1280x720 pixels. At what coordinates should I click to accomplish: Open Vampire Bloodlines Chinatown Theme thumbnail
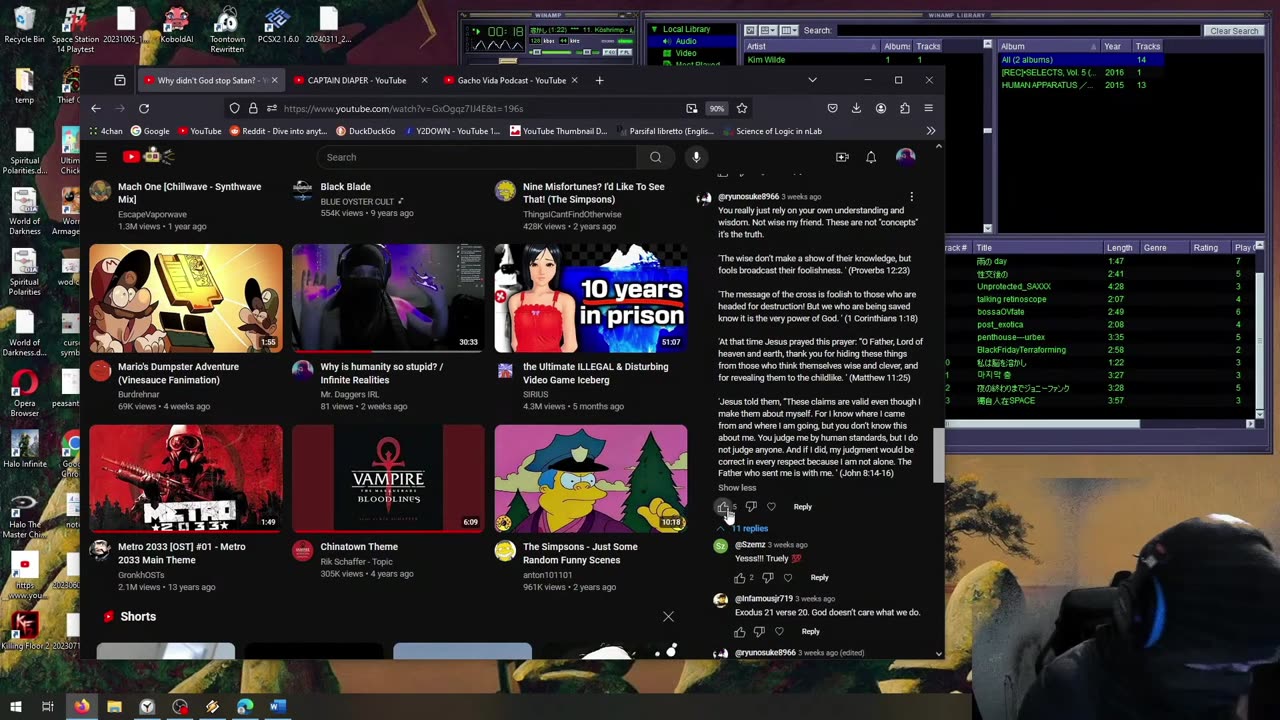[388, 478]
